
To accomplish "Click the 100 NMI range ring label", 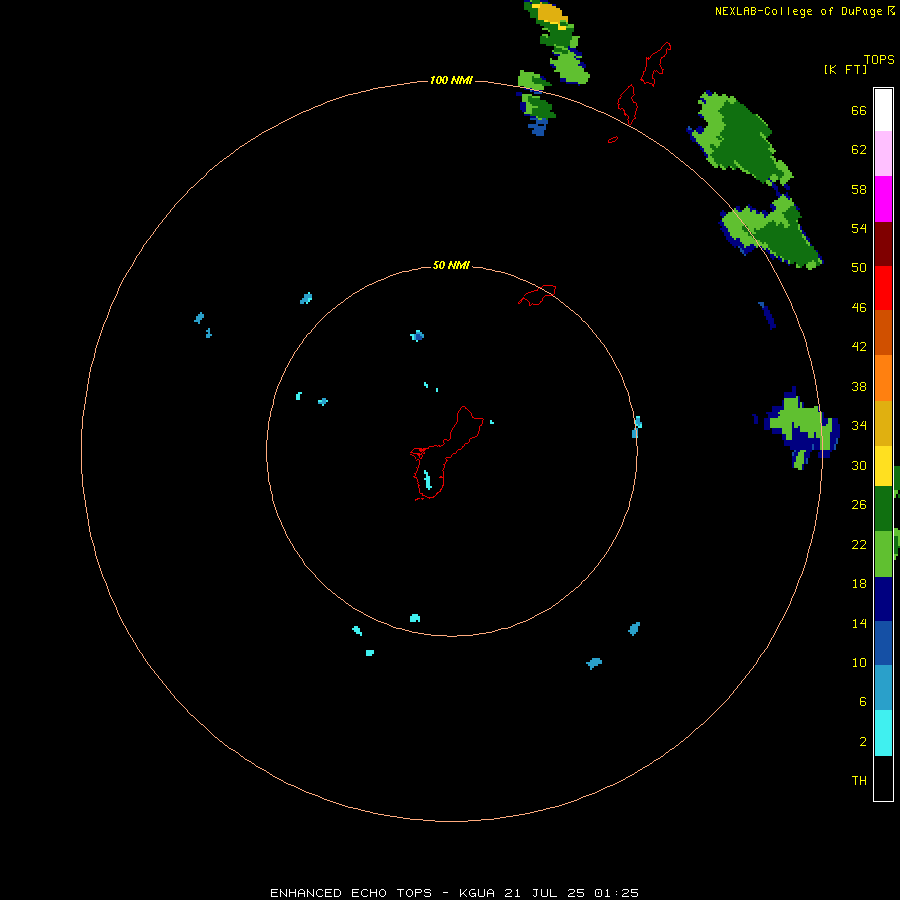I will pyautogui.click(x=451, y=80).
